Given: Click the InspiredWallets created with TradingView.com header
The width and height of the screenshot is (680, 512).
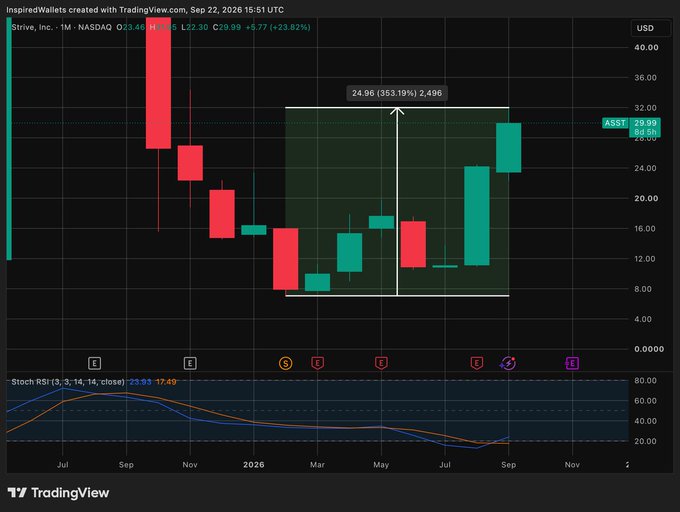Looking at the screenshot, I should [145, 10].
